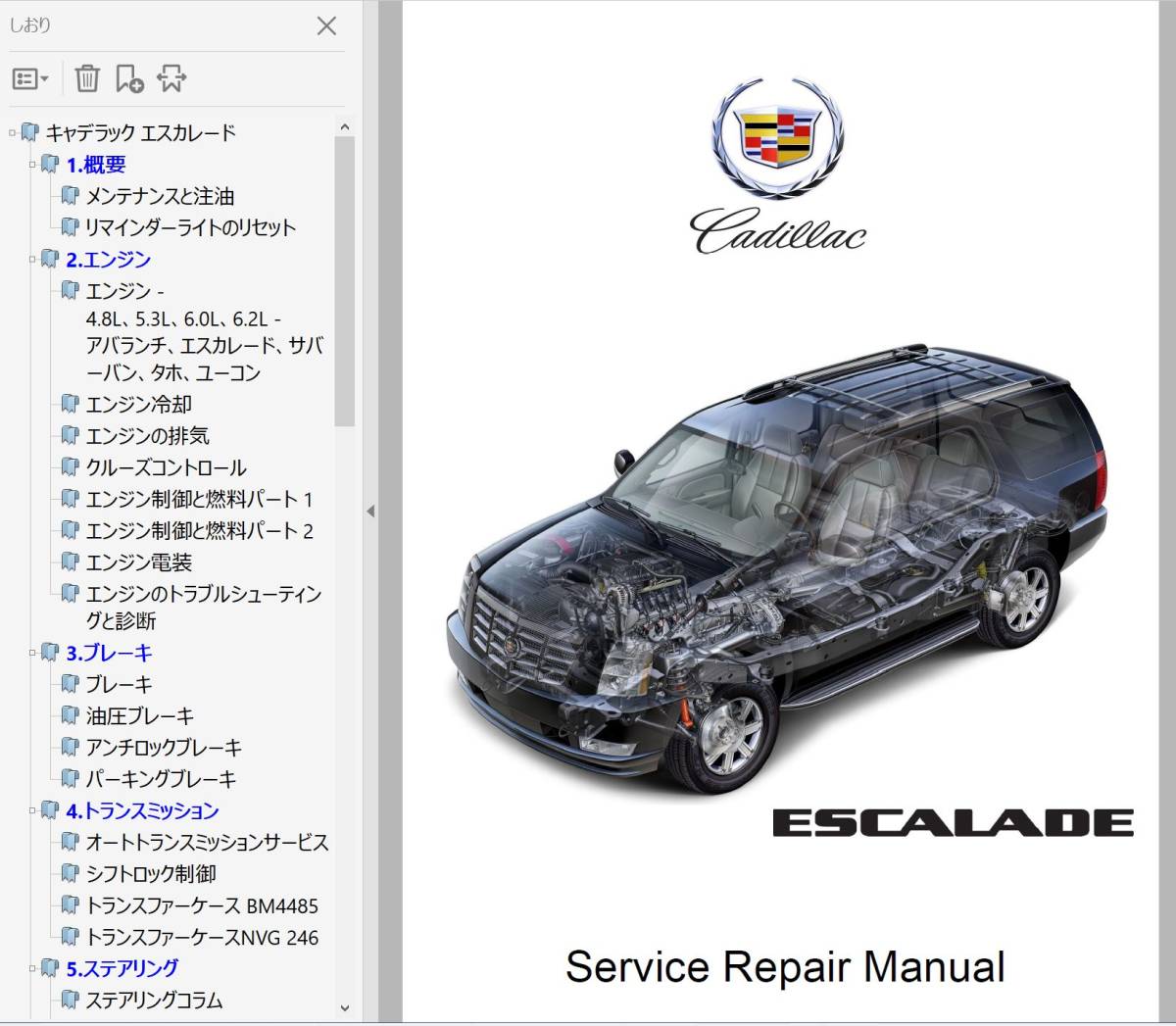1176x1026 pixels.
Task: Click bookmark icon beside エンジン制御と燃料パート 2
Action: click(70, 529)
